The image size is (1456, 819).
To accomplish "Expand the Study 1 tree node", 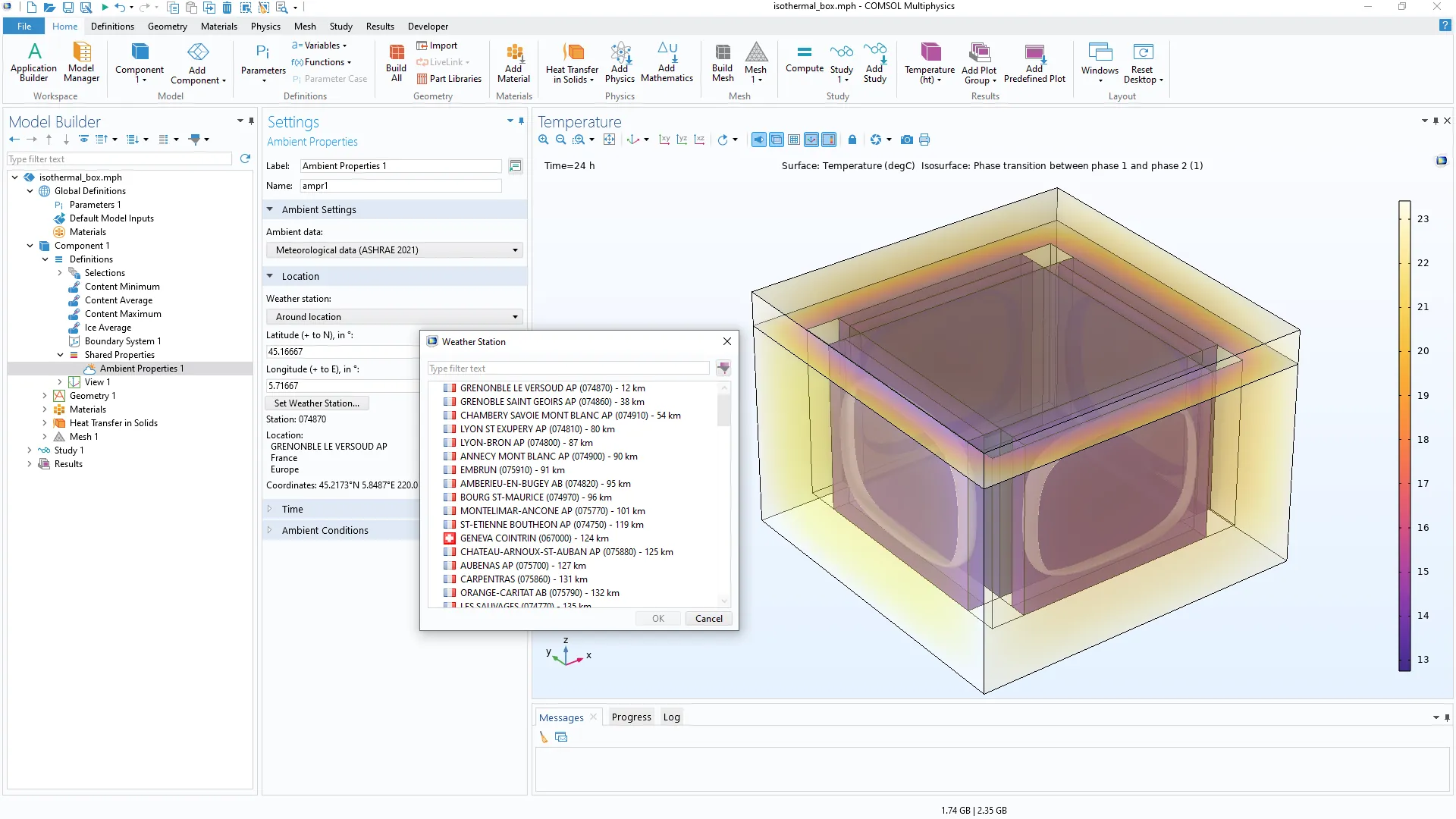I will pyautogui.click(x=30, y=450).
